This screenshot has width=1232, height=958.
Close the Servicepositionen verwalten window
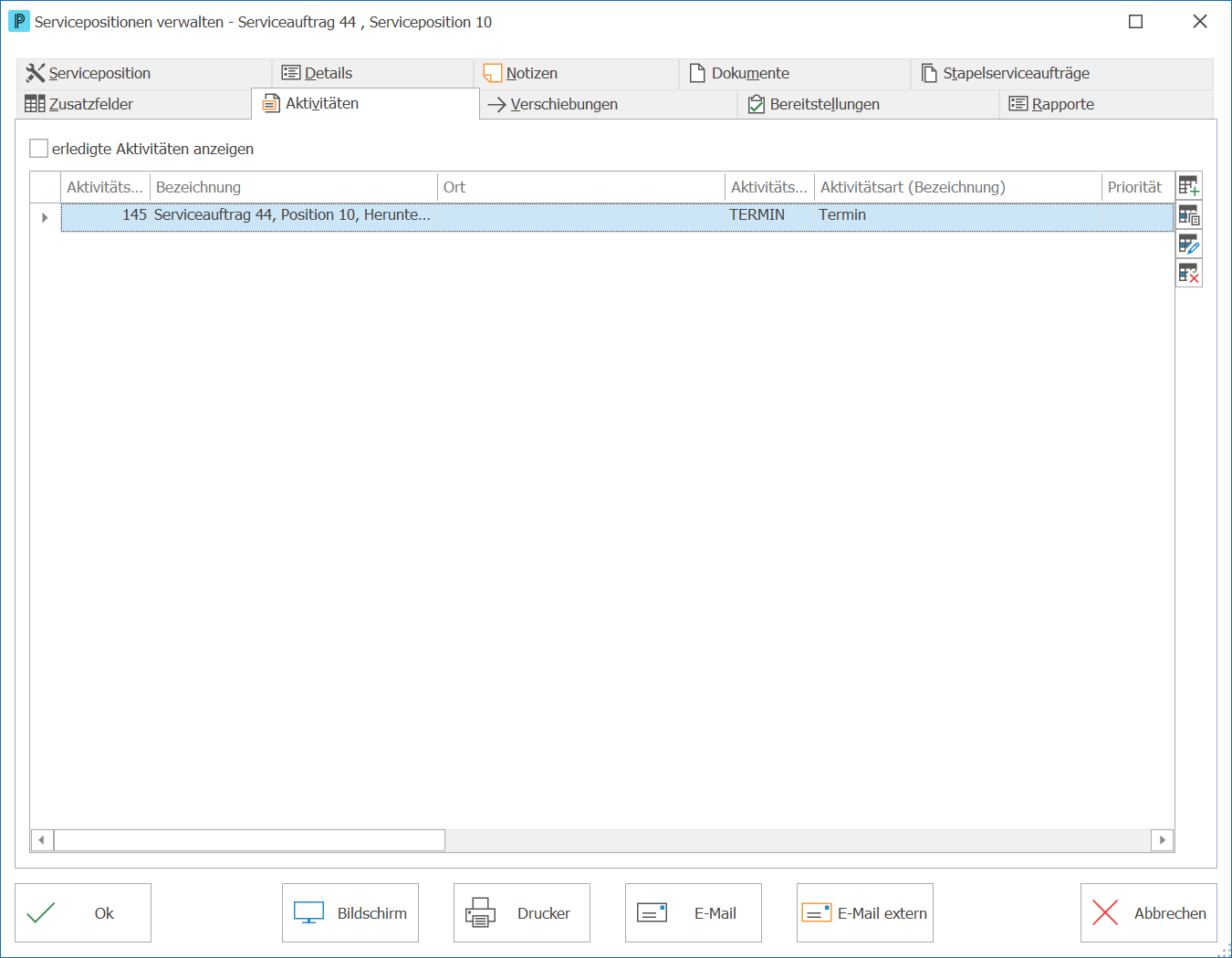(x=1200, y=21)
